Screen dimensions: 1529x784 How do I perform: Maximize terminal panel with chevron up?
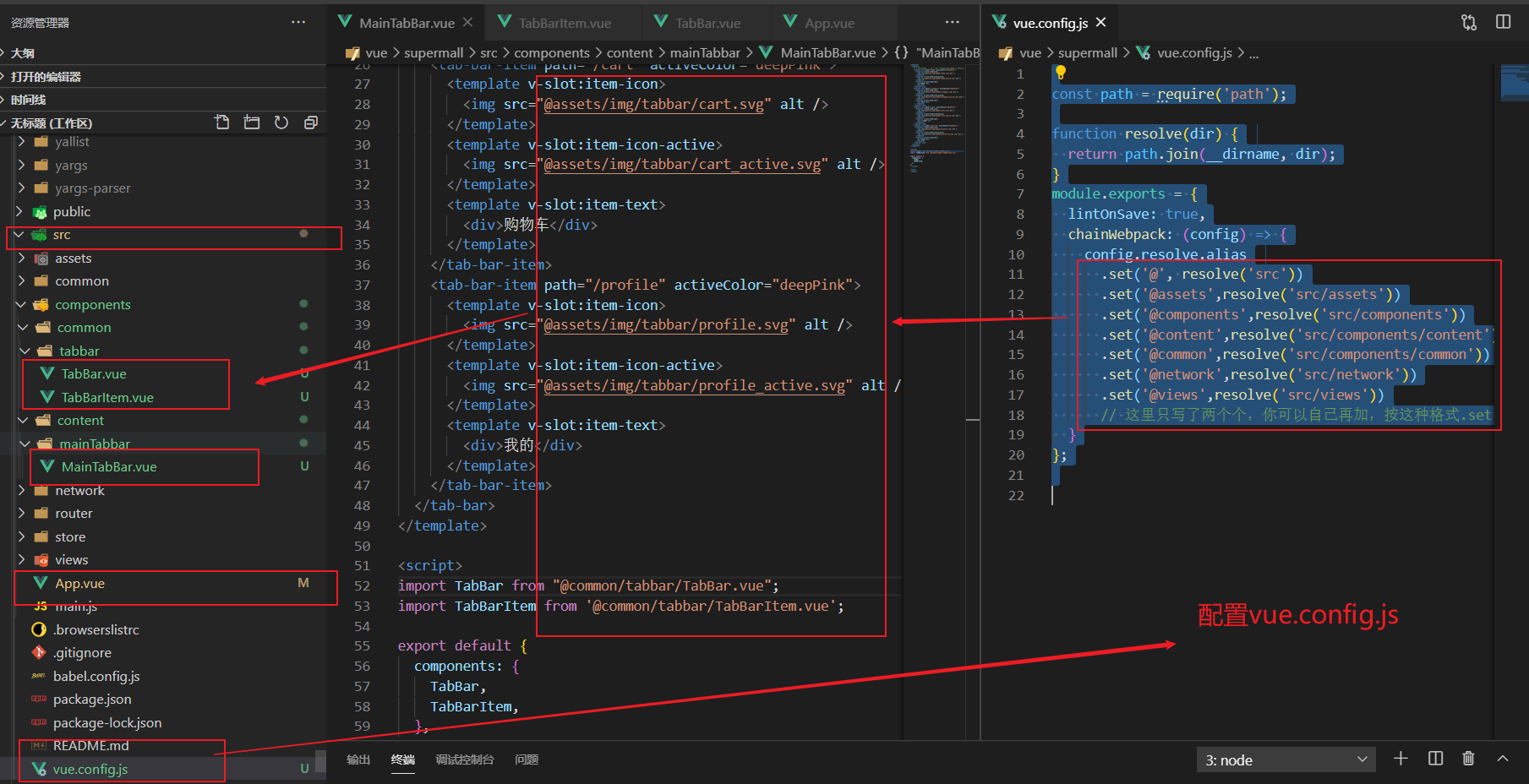click(1503, 759)
